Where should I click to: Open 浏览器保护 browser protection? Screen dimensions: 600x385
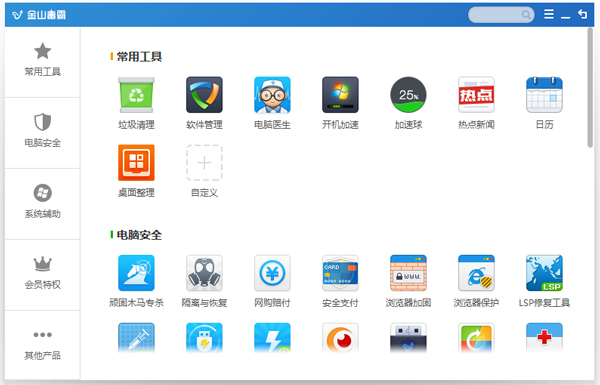tap(476, 273)
